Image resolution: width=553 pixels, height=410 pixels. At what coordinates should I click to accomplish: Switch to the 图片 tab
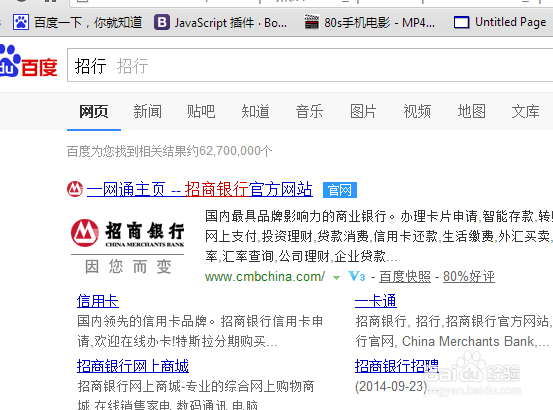[x=363, y=112]
